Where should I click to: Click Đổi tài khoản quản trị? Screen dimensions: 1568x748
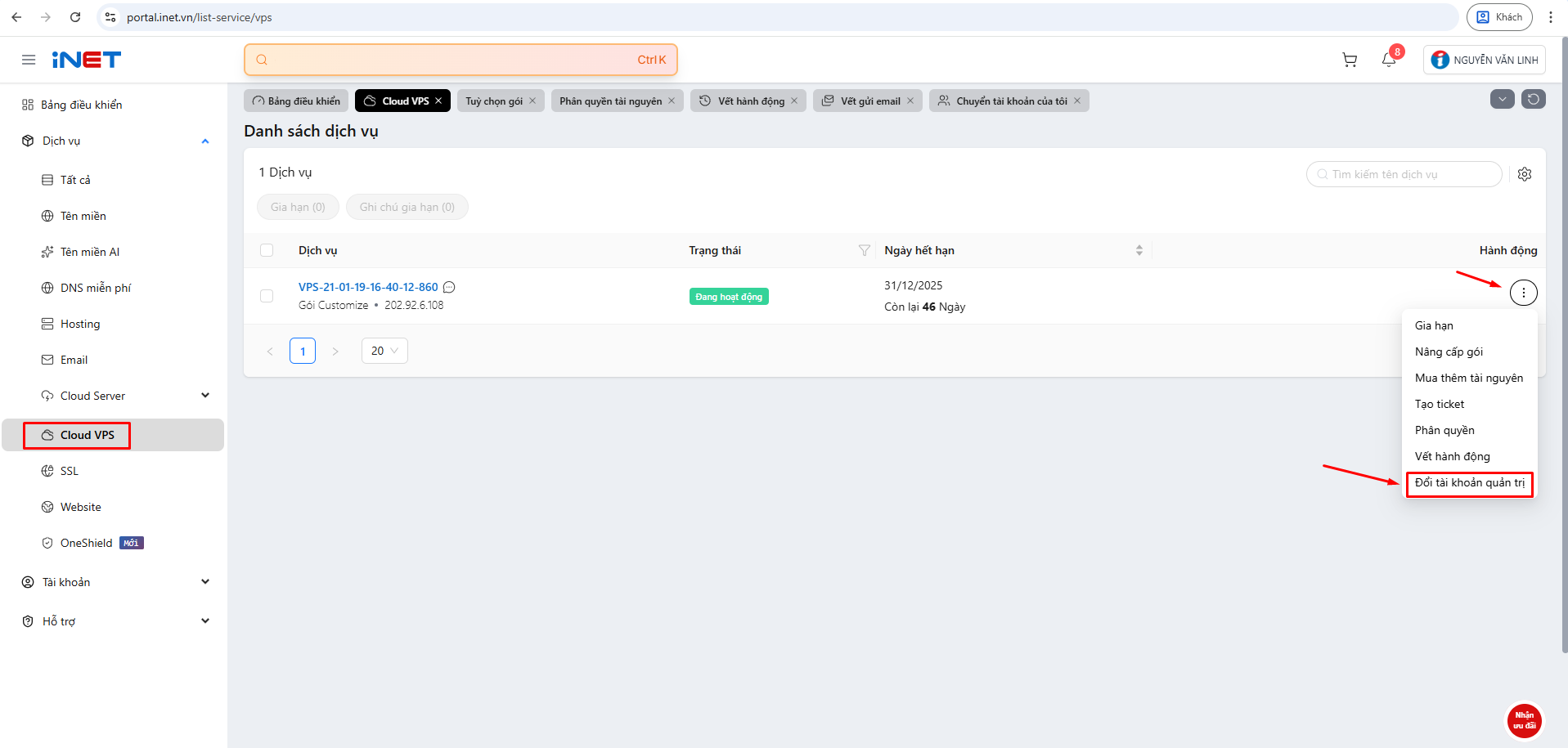coord(1470,483)
